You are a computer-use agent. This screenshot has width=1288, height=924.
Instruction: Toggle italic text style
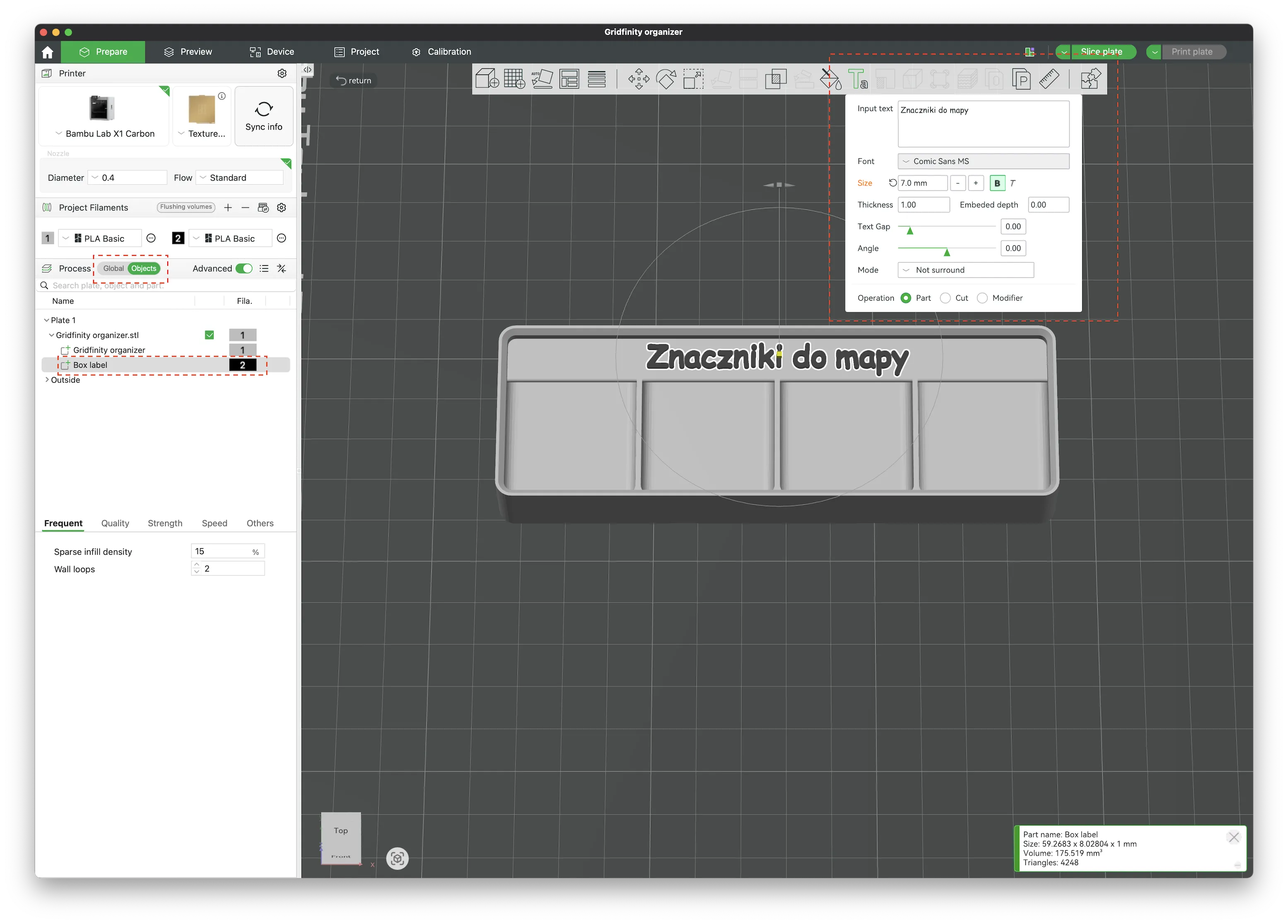pyautogui.click(x=1012, y=183)
